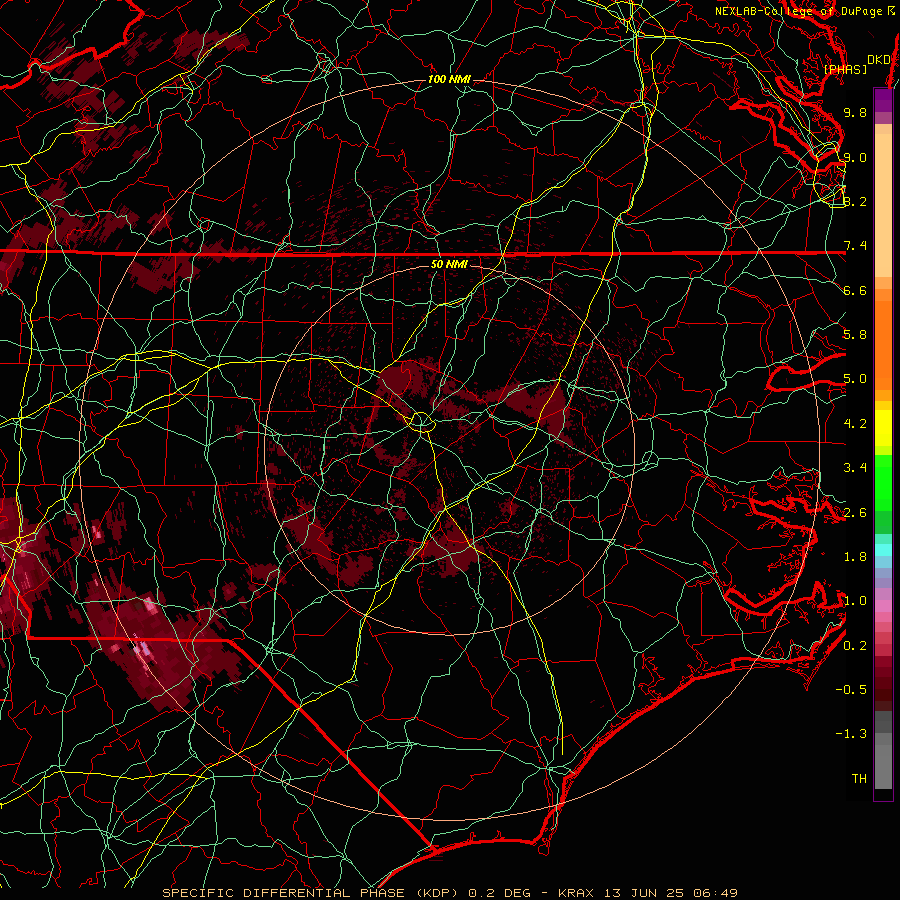Click the 50 NMI range ring label

point(449,264)
